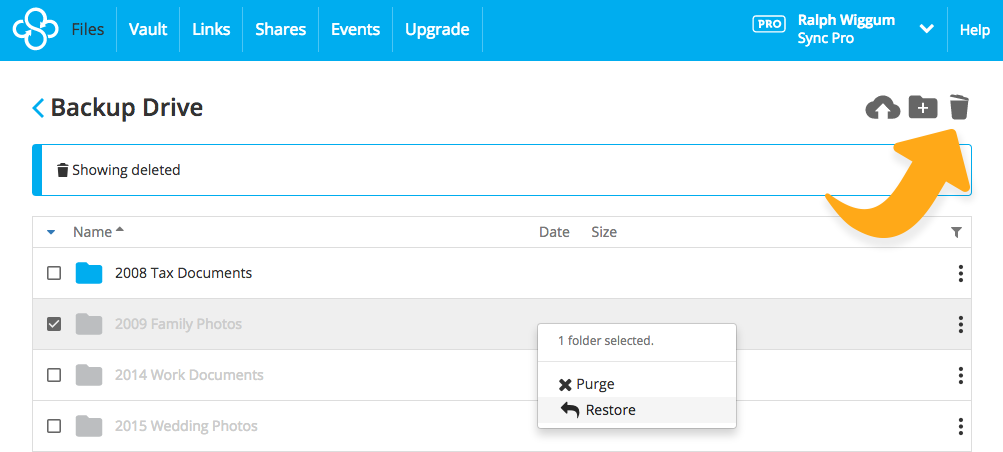Viewport: 1003px width, 452px height.
Task: Click the upload cloud icon
Action: pos(882,107)
